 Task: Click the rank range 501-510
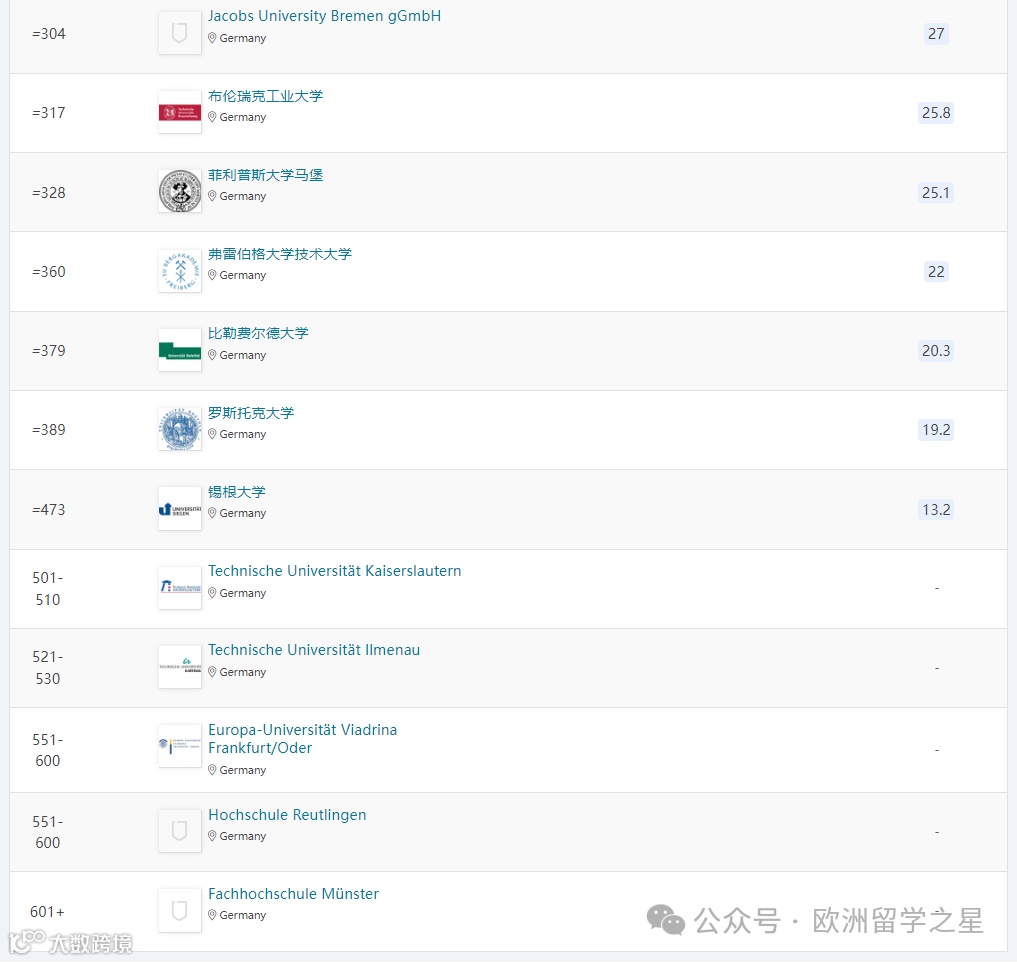tap(47, 588)
